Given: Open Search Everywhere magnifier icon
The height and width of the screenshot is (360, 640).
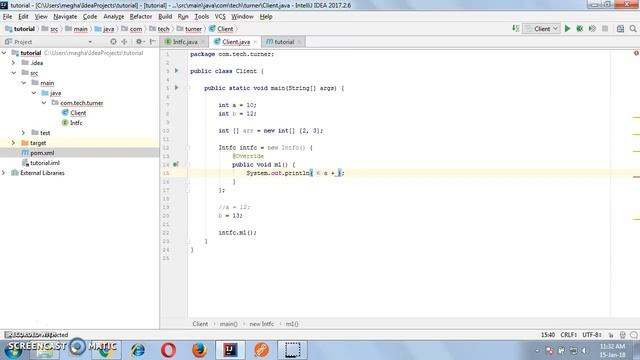Looking at the screenshot, I should (633, 29).
